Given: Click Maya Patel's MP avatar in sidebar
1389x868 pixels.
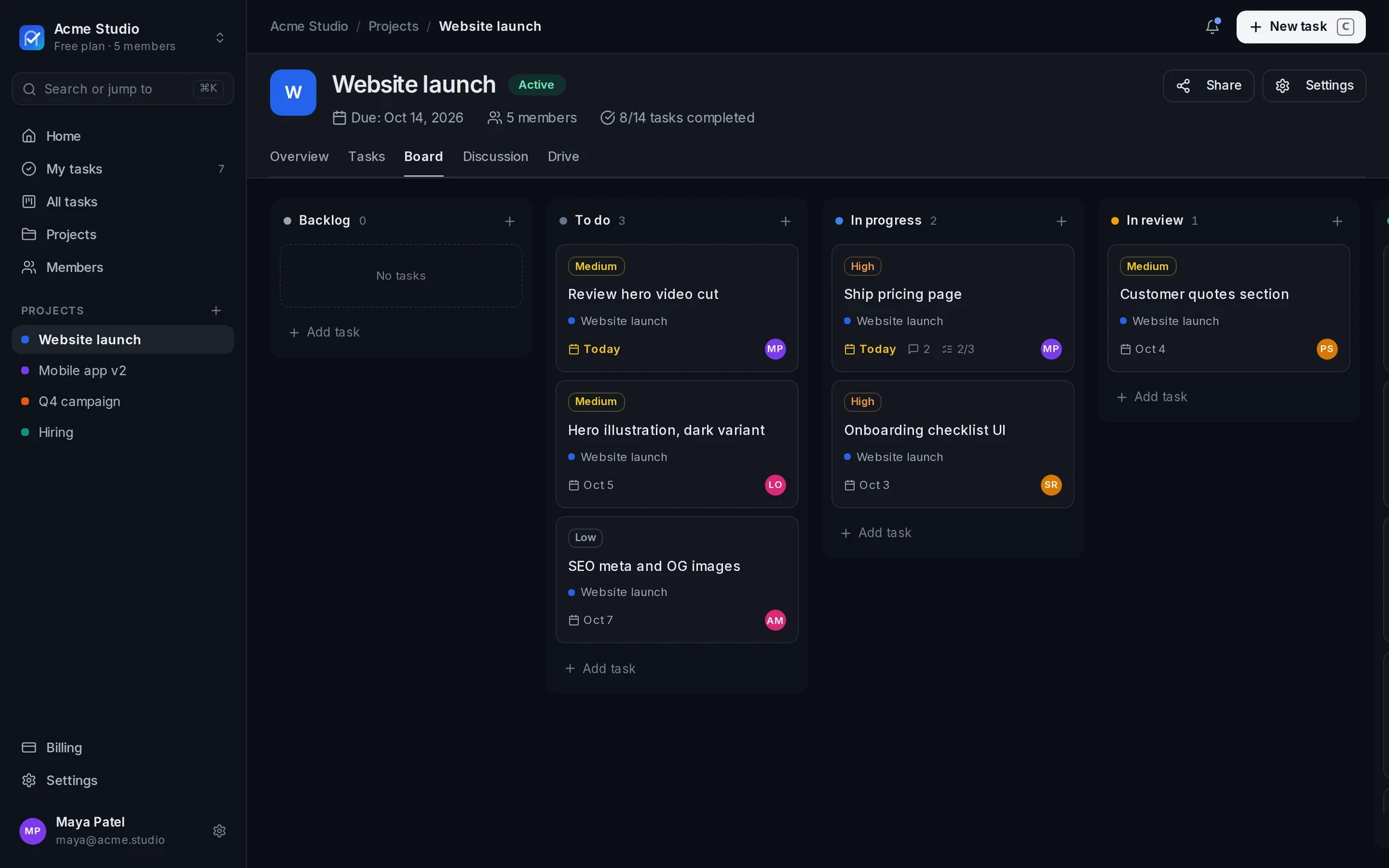Looking at the screenshot, I should coord(33,831).
